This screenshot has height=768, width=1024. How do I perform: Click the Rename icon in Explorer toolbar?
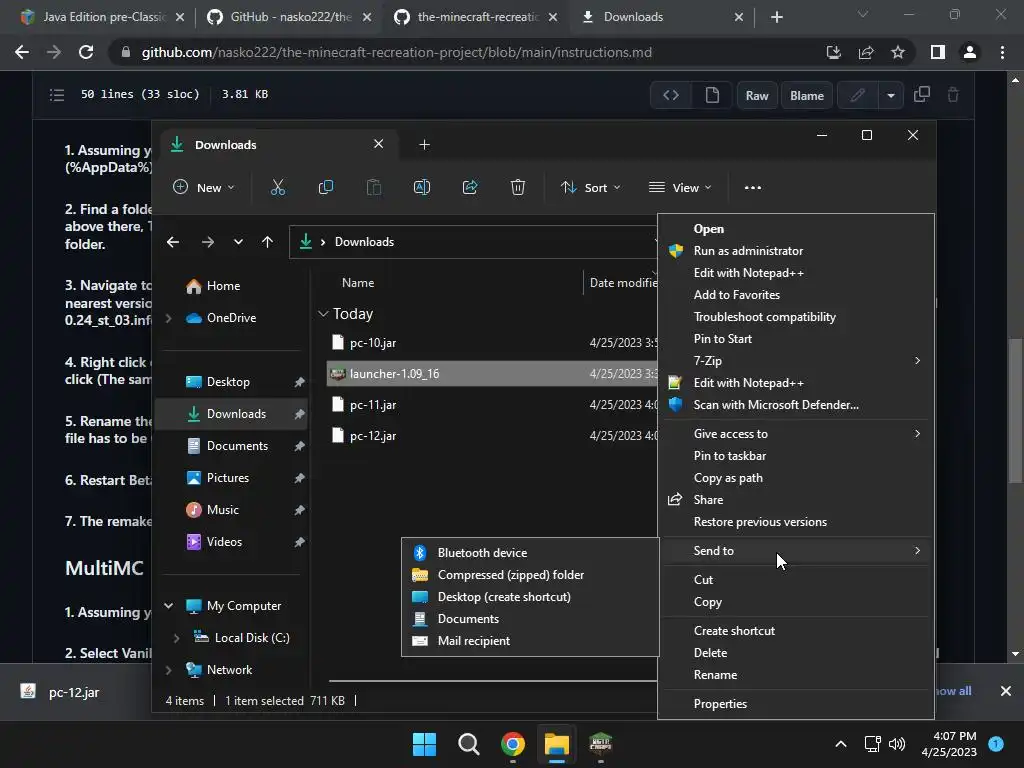[x=422, y=187]
